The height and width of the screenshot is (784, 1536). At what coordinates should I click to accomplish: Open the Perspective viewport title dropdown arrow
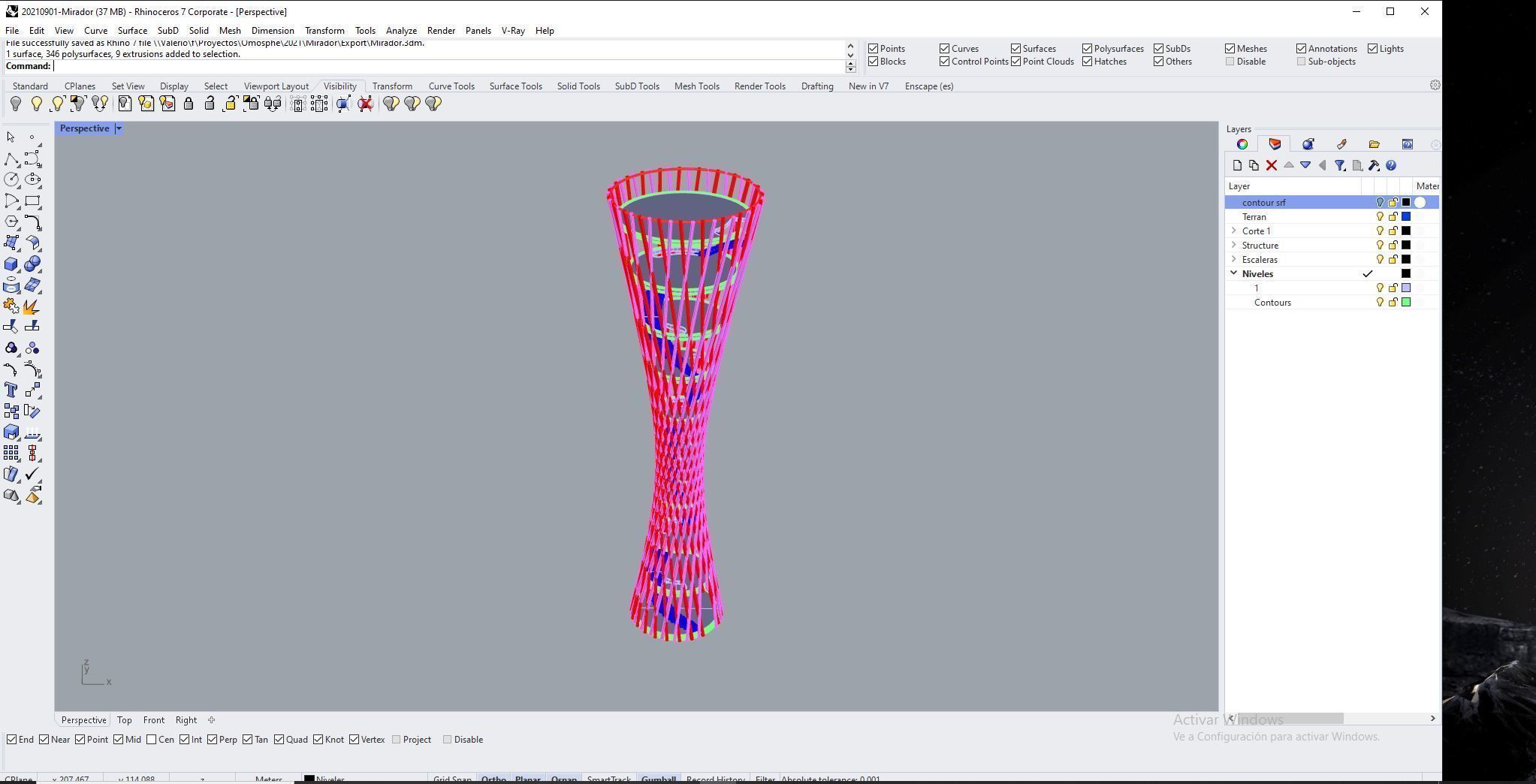tap(118, 128)
